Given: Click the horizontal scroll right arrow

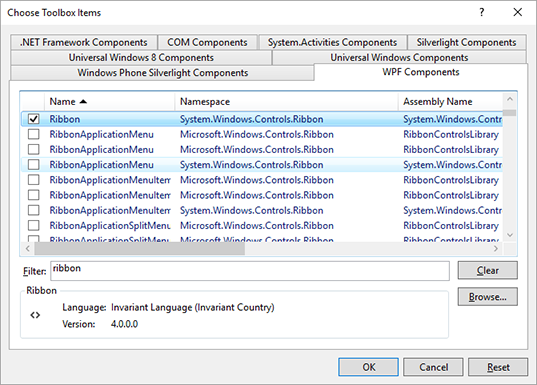Looking at the screenshot, I should point(496,249).
